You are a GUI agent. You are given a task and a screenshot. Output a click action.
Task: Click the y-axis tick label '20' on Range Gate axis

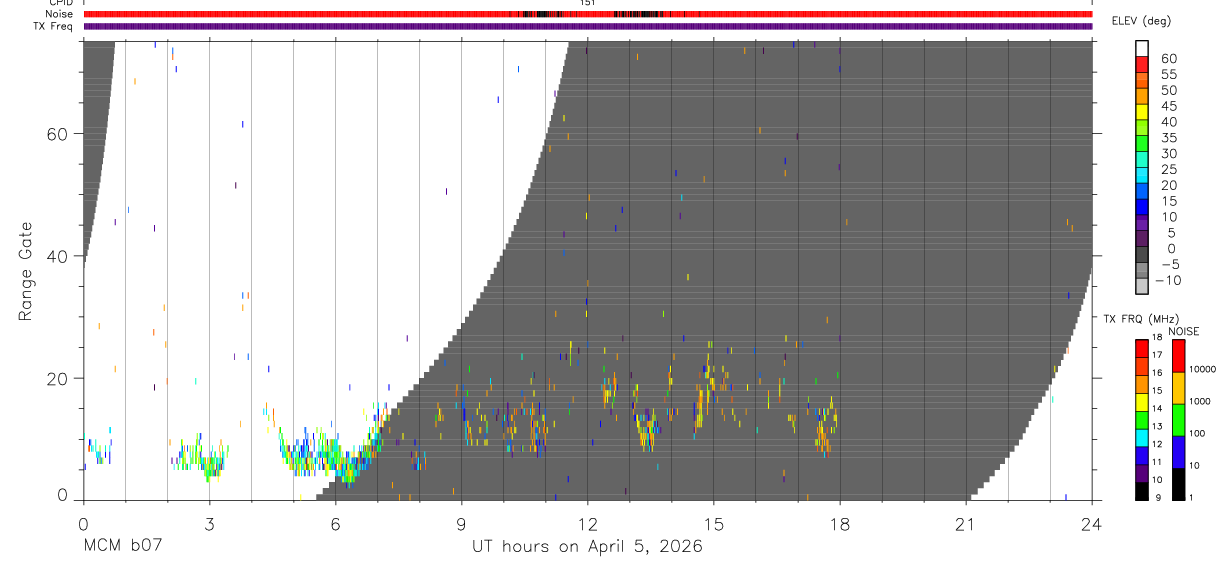pos(58,379)
